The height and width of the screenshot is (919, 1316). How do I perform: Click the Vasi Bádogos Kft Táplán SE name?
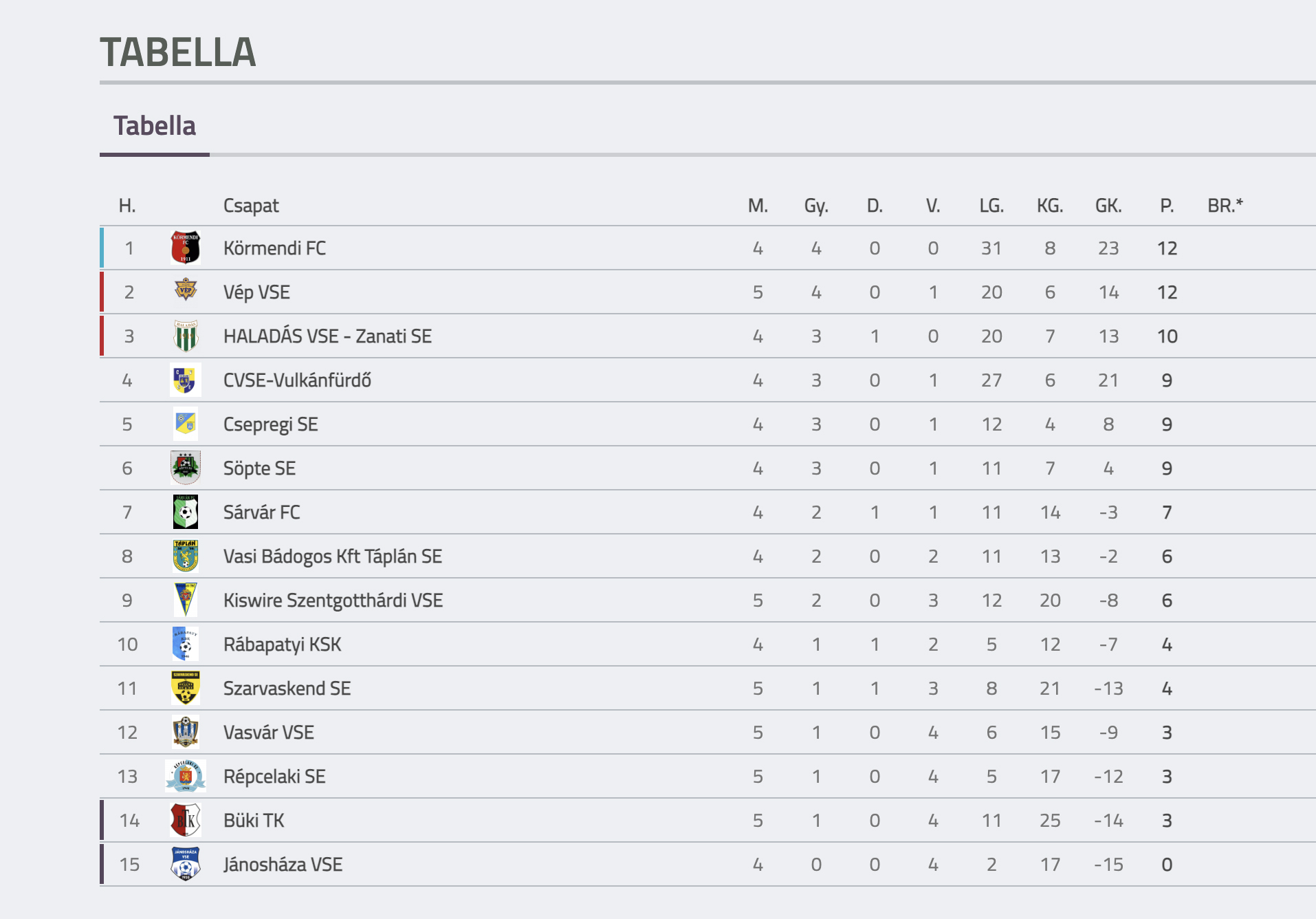tap(332, 556)
